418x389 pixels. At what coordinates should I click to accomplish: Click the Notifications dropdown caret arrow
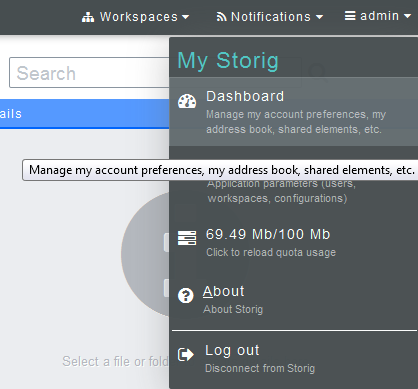319,17
